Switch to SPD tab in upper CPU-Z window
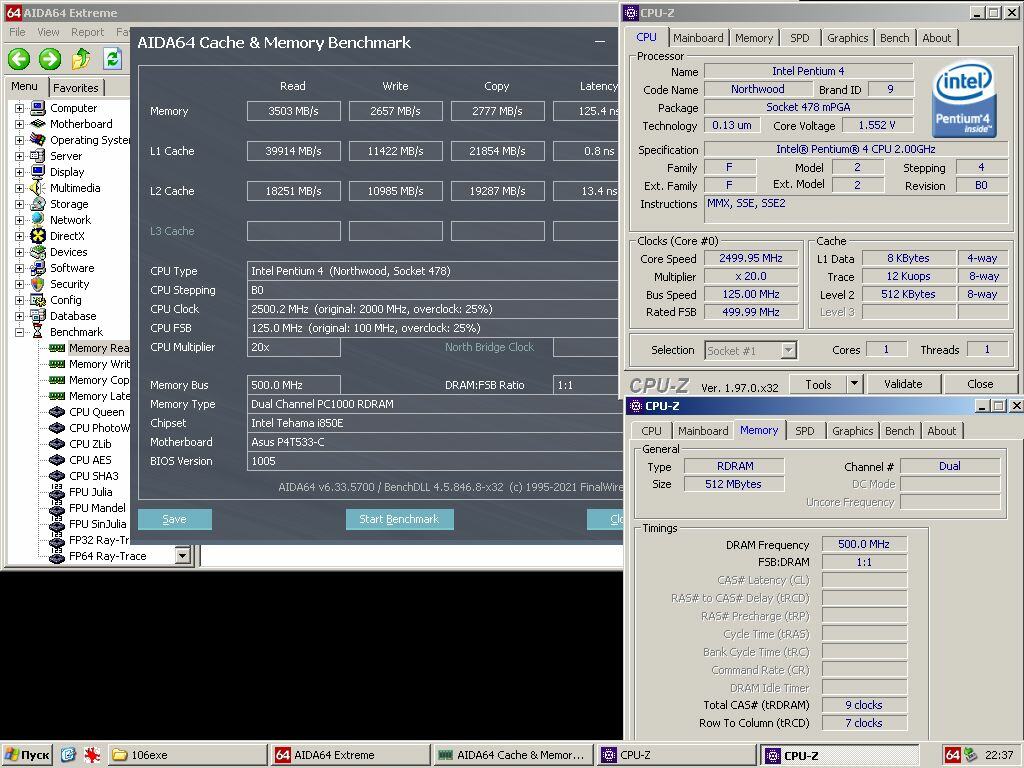This screenshot has width=1024, height=768. point(799,38)
